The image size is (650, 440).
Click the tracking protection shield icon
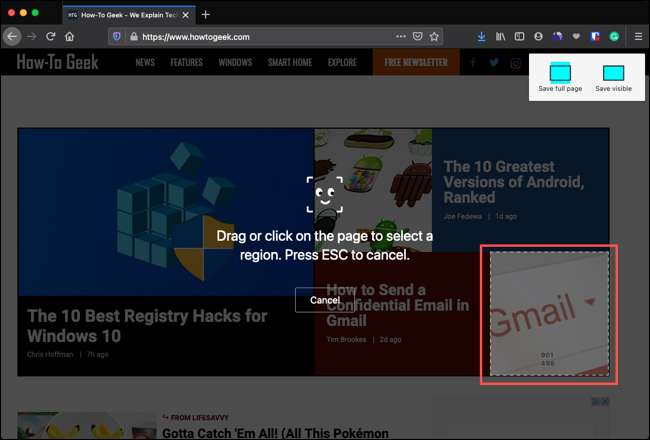pyautogui.click(x=118, y=37)
